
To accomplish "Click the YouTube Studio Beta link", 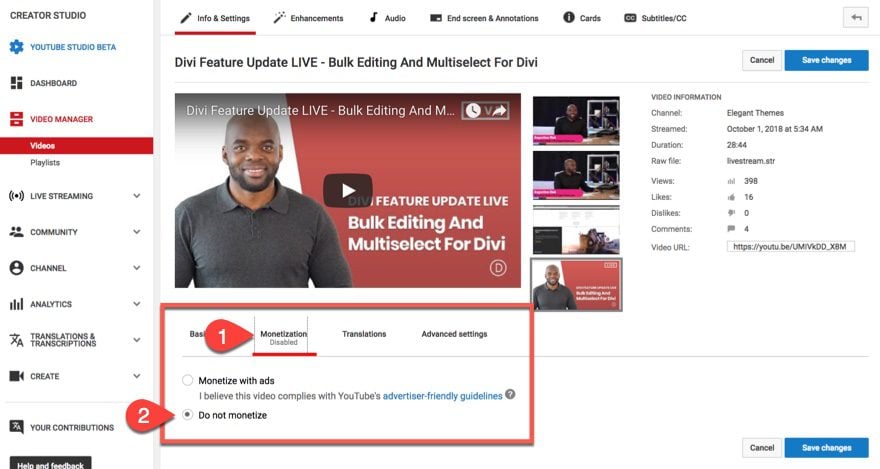I will click(x=73, y=47).
